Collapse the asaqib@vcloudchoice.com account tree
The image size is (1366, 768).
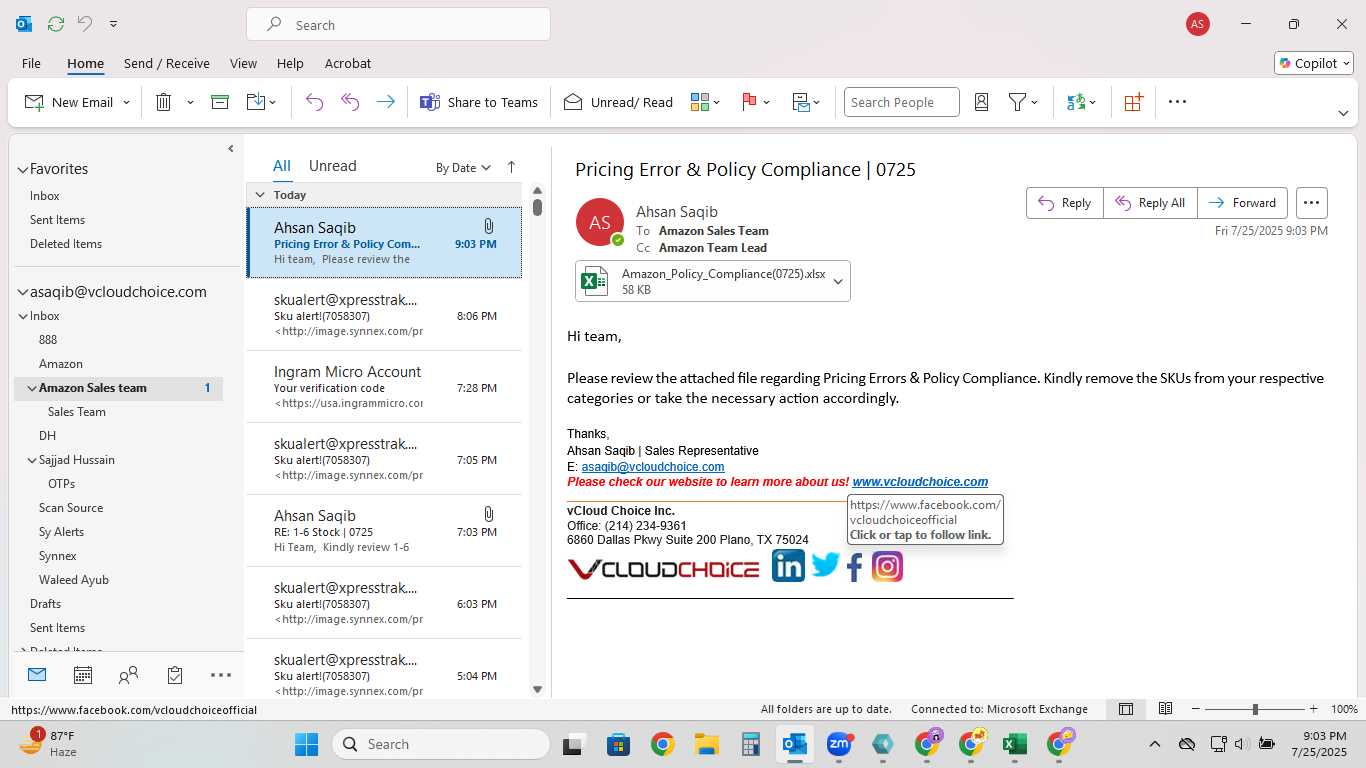click(23, 293)
